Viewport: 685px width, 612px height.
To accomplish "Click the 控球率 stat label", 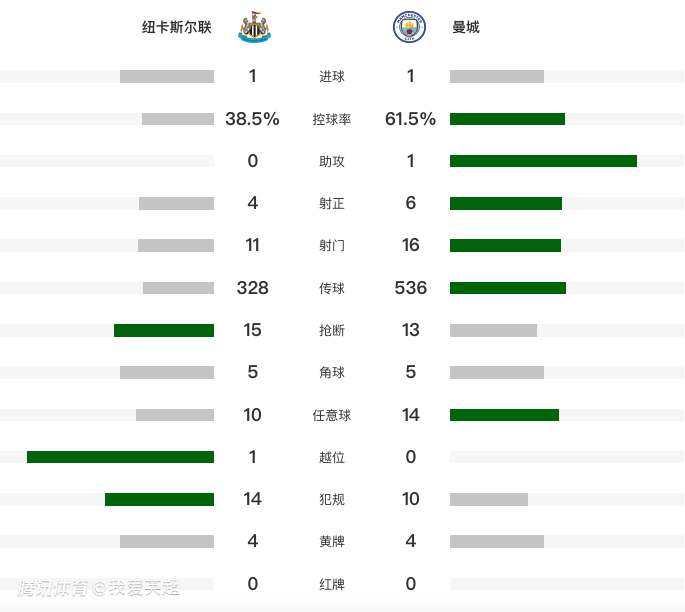I will tap(332, 119).
